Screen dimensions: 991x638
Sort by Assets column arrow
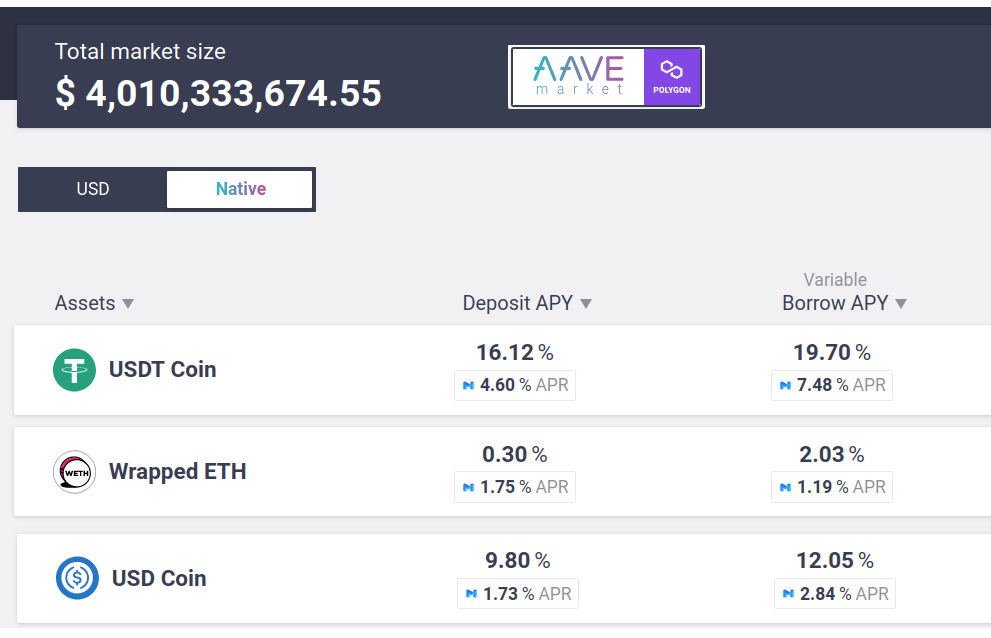[128, 304]
